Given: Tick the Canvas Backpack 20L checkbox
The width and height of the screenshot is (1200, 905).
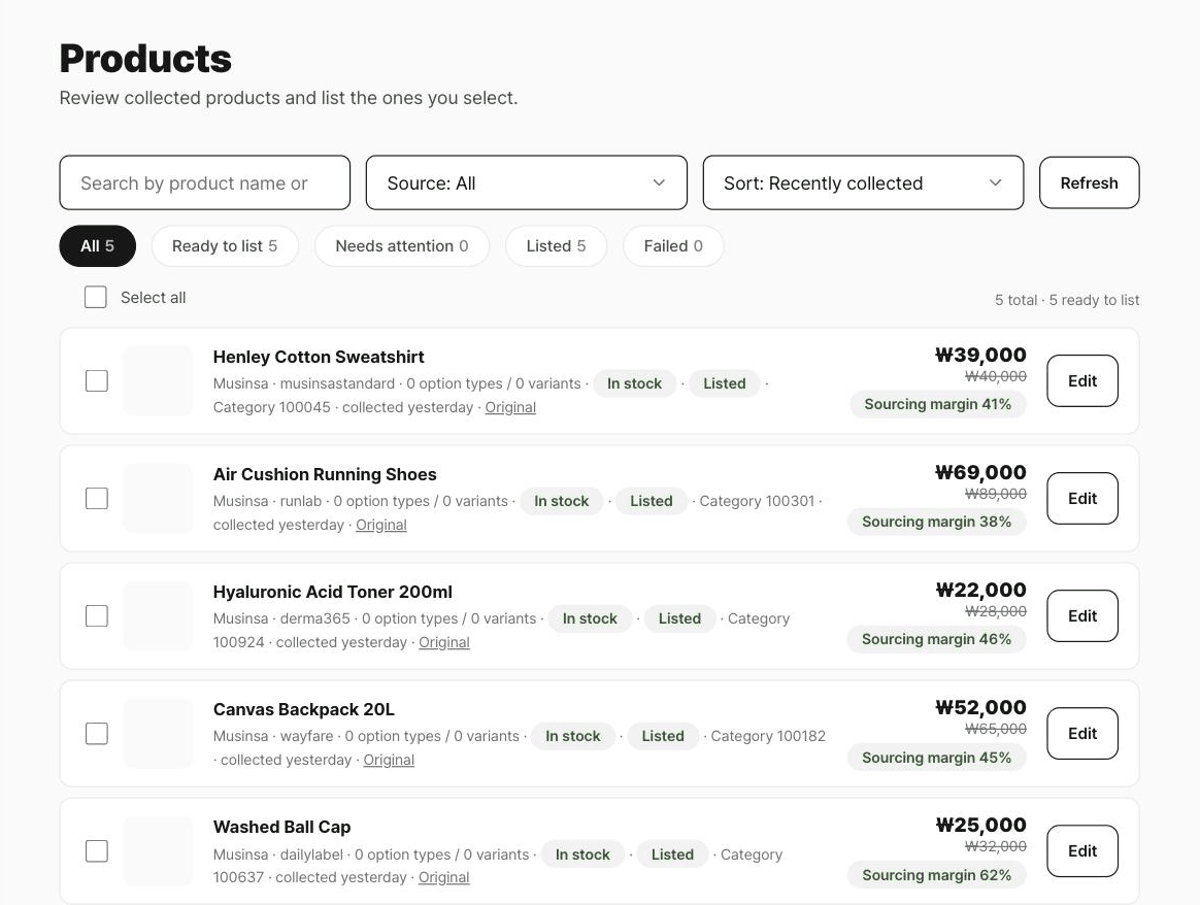Looking at the screenshot, I should pyautogui.click(x=96, y=733).
